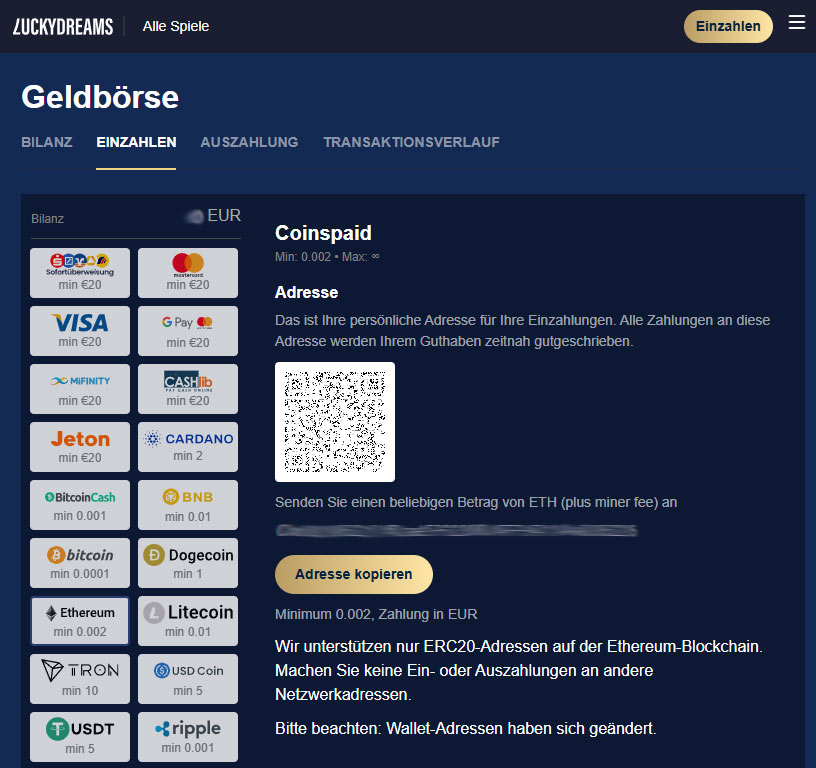
Task: Choose Dogecoin deposit option
Action: (188, 563)
